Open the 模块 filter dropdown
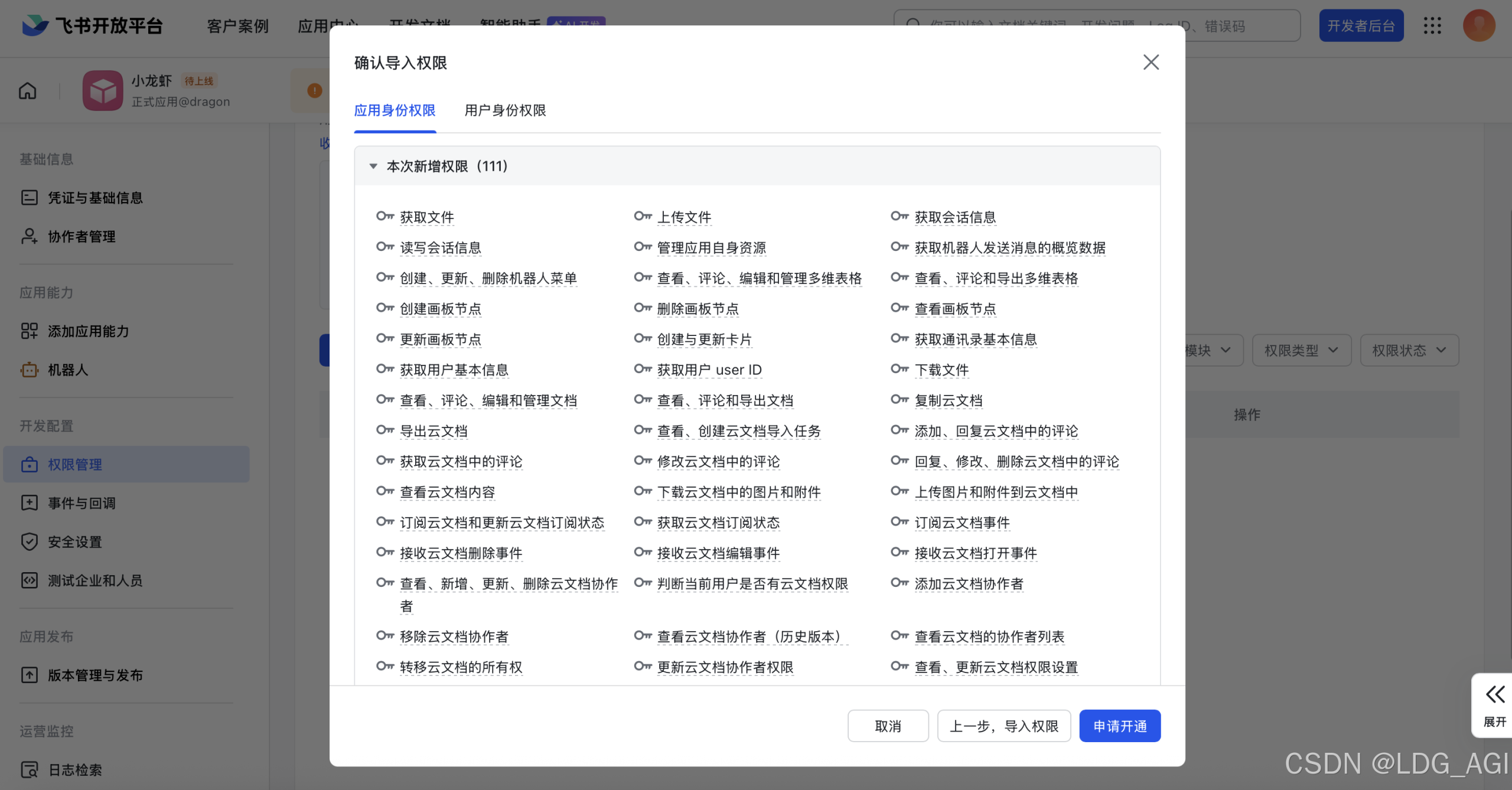The image size is (1512, 790). (1205, 350)
